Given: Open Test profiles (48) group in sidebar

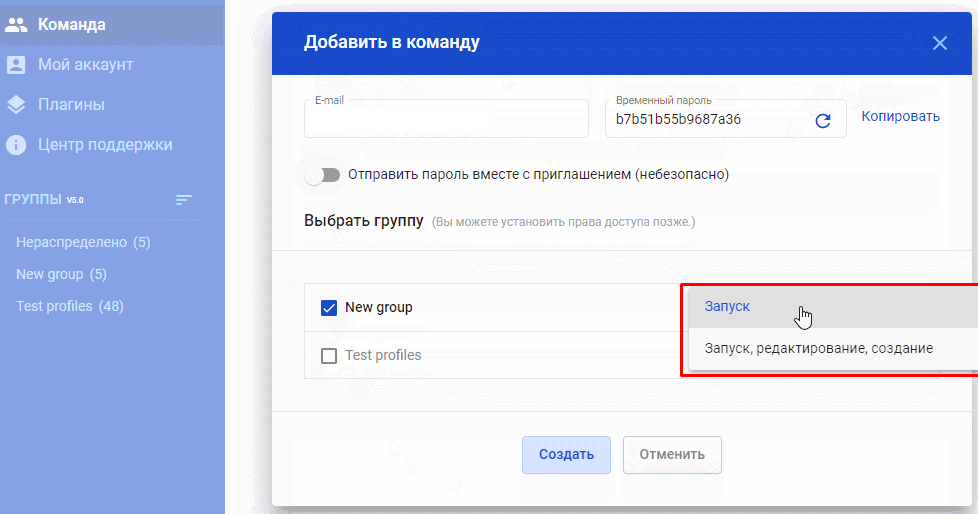Looking at the screenshot, I should click(70, 306).
